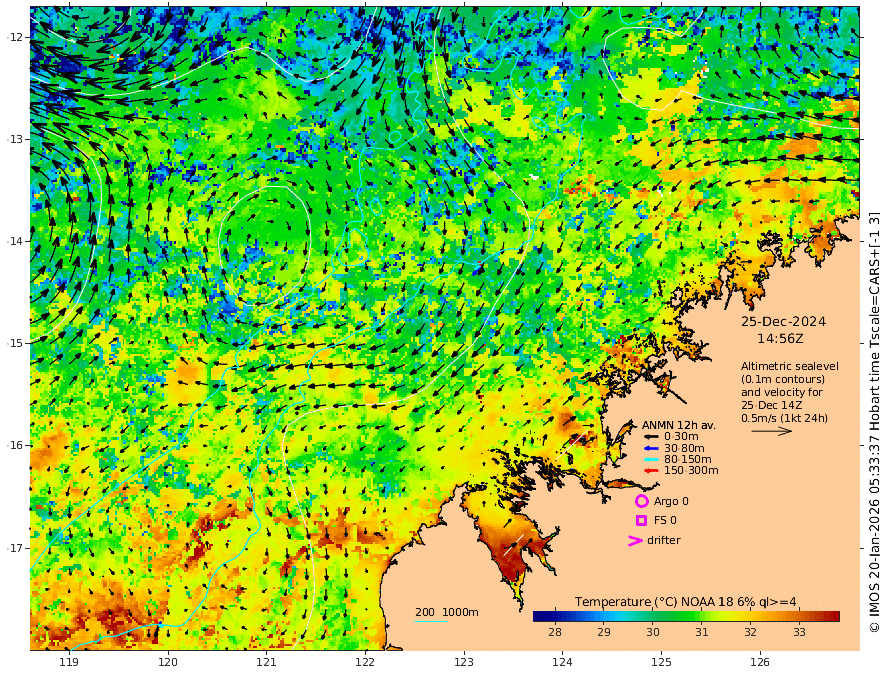This screenshot has height=680, width=880.
Task: Click the 'Argo 0' legend label
Action: pyautogui.click(x=671, y=501)
